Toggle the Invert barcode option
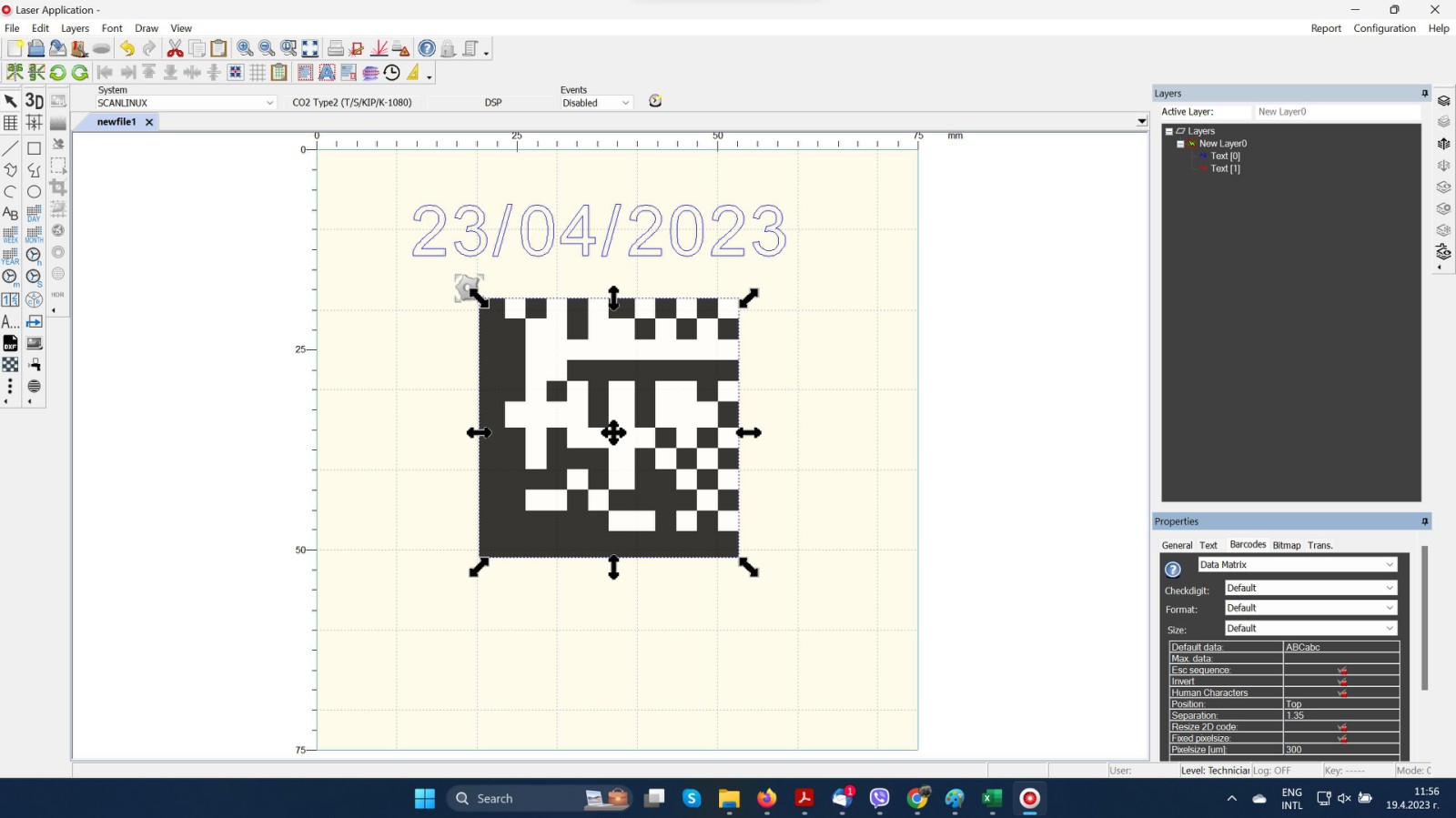The width and height of the screenshot is (1456, 818). pos(1341,682)
